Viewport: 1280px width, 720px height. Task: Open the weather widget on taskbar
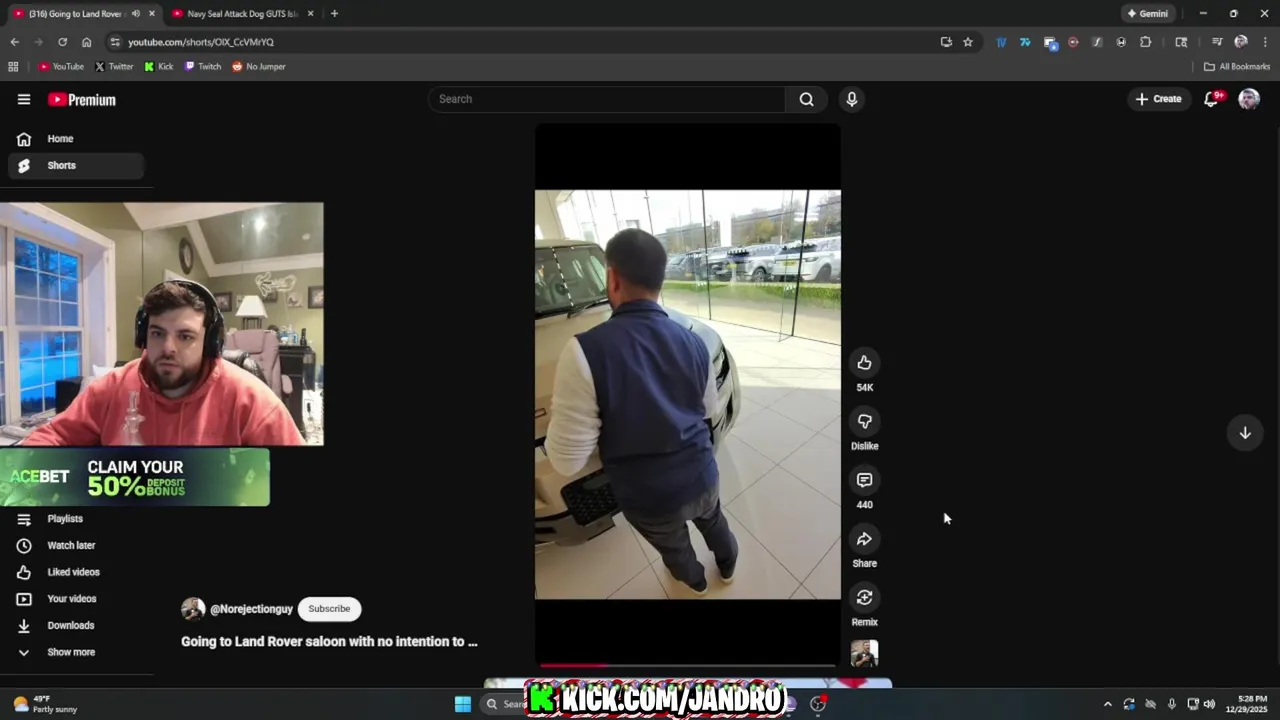tap(44, 704)
